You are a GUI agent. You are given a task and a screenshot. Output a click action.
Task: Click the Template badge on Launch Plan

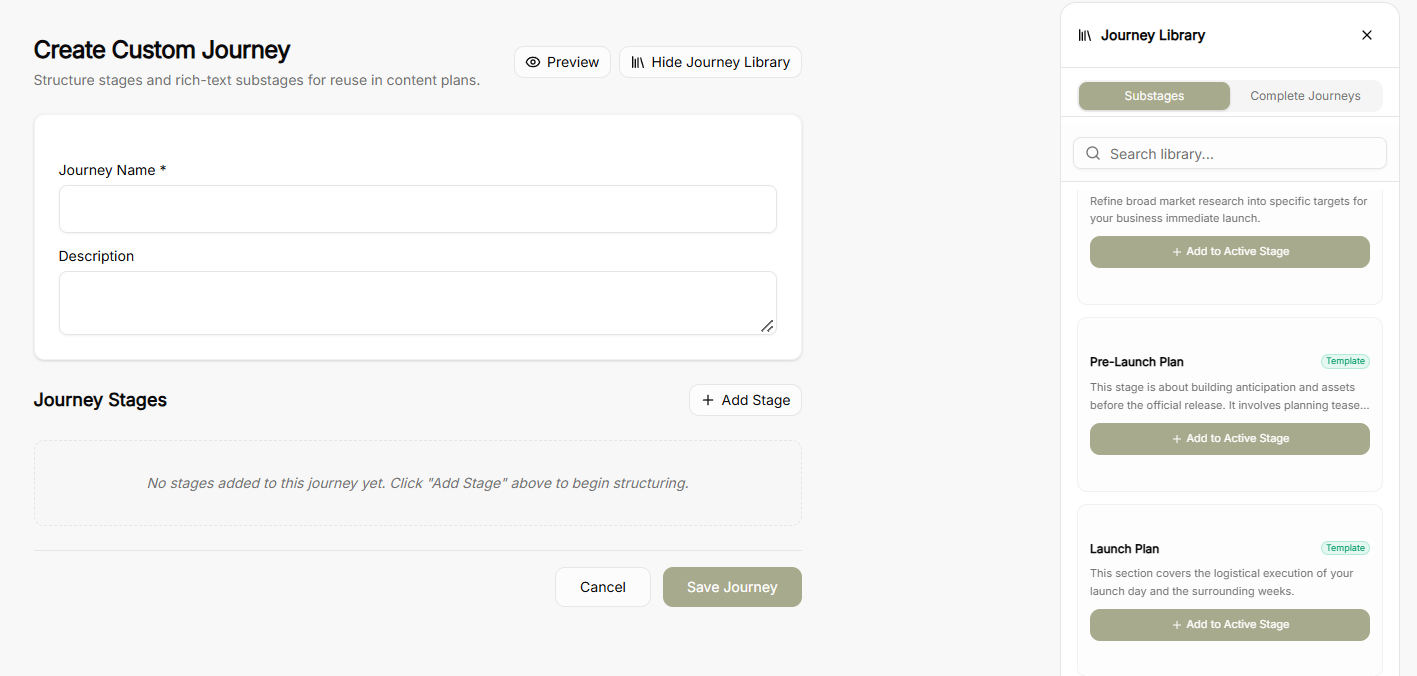click(1345, 548)
